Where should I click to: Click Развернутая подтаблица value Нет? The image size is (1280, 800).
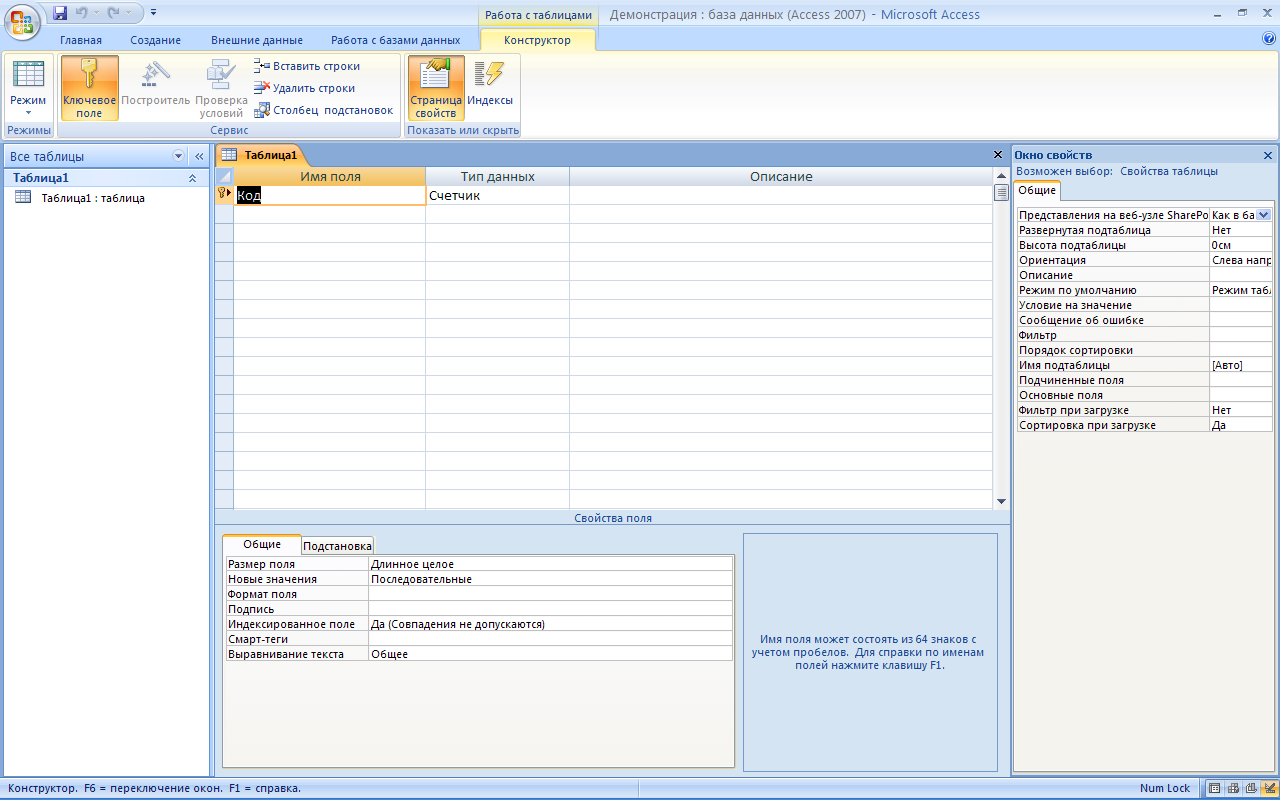(x=1241, y=230)
